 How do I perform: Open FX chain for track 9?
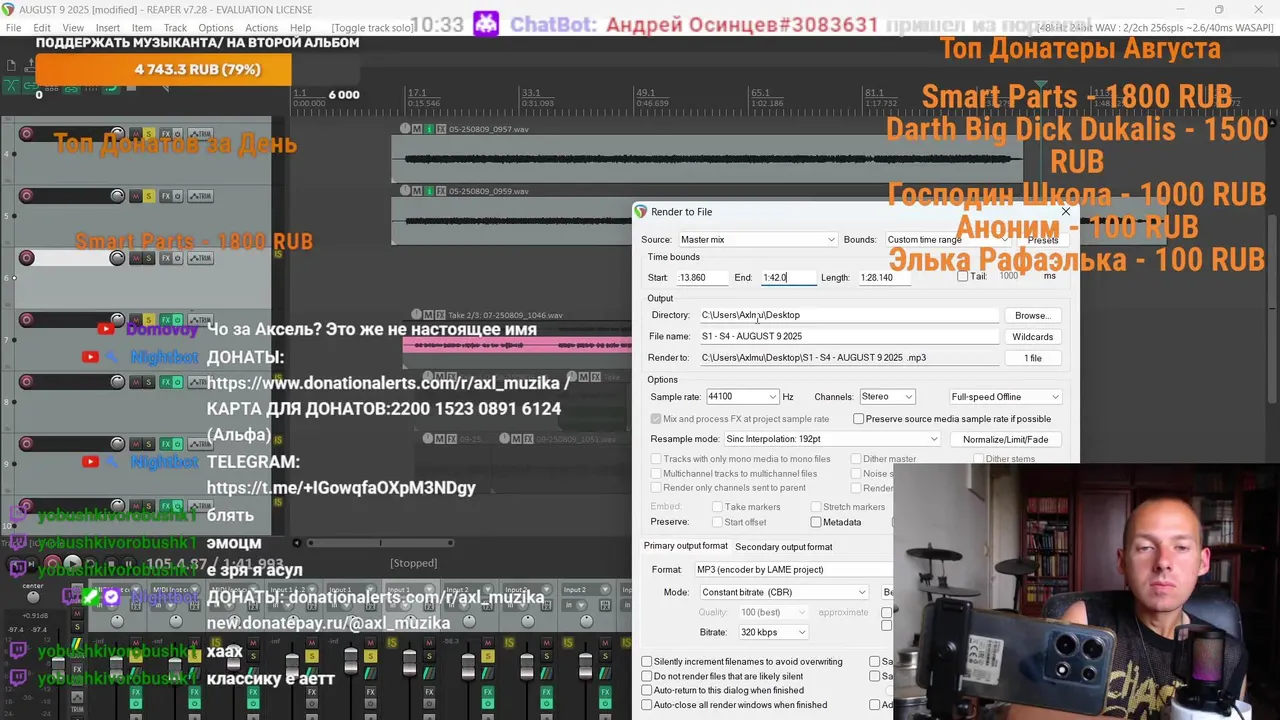point(166,444)
